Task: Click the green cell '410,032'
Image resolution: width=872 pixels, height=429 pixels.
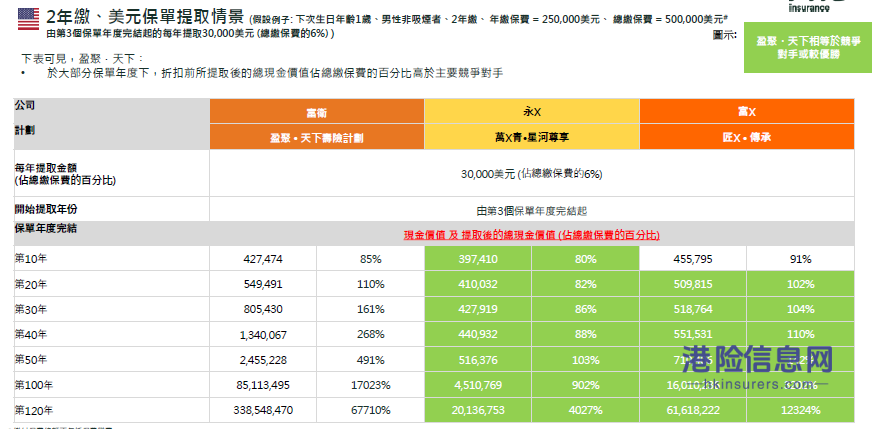Action: point(478,284)
